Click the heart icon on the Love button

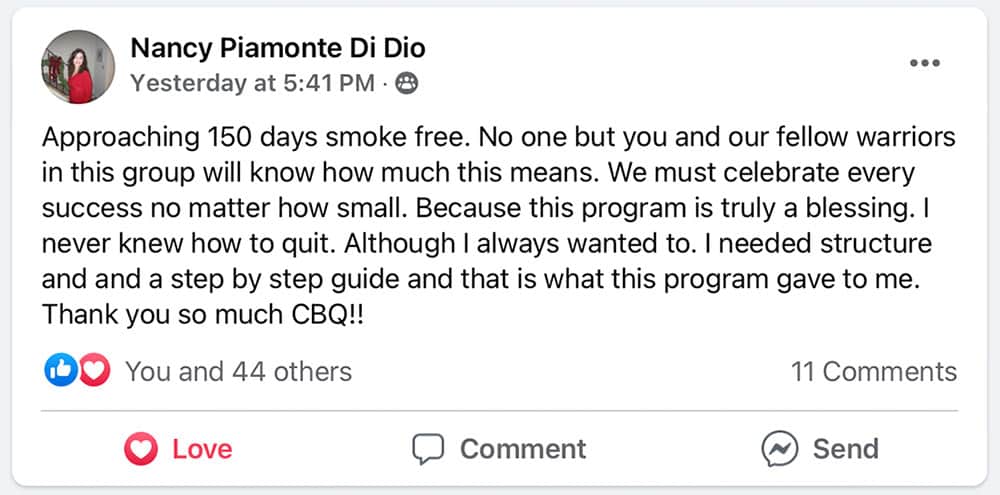tap(141, 449)
